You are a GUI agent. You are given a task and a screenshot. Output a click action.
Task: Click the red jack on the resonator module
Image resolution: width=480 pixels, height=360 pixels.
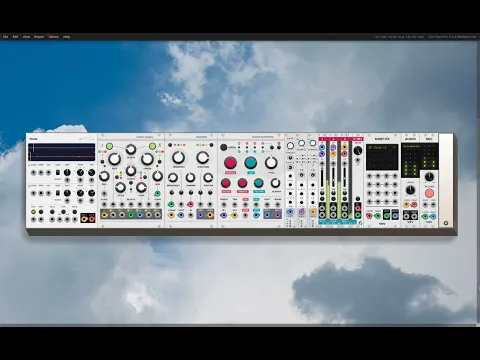click(190, 204)
